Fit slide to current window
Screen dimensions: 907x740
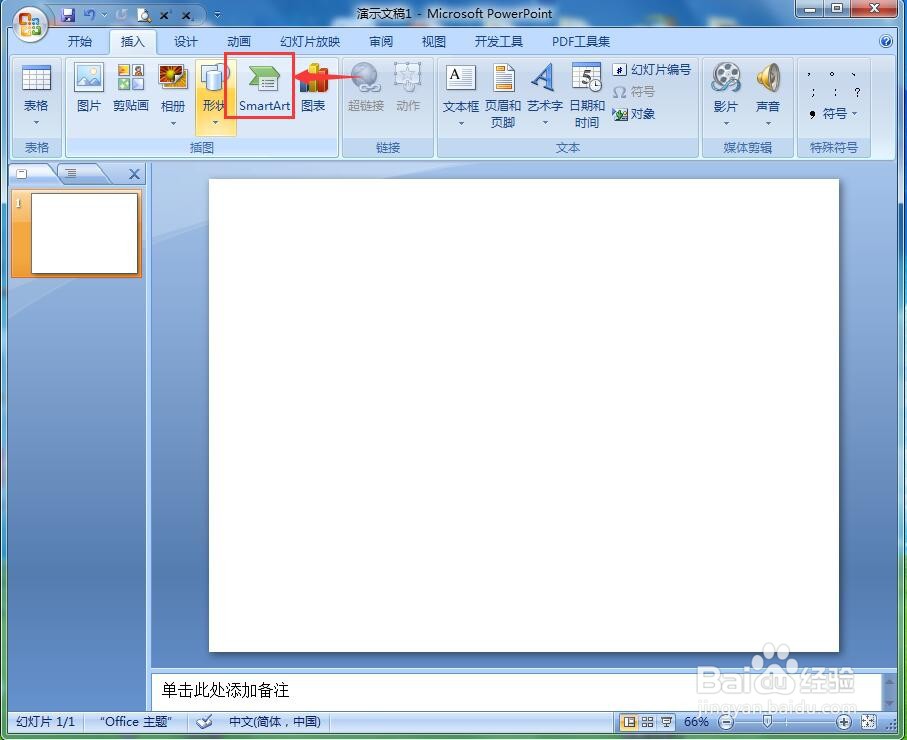868,722
